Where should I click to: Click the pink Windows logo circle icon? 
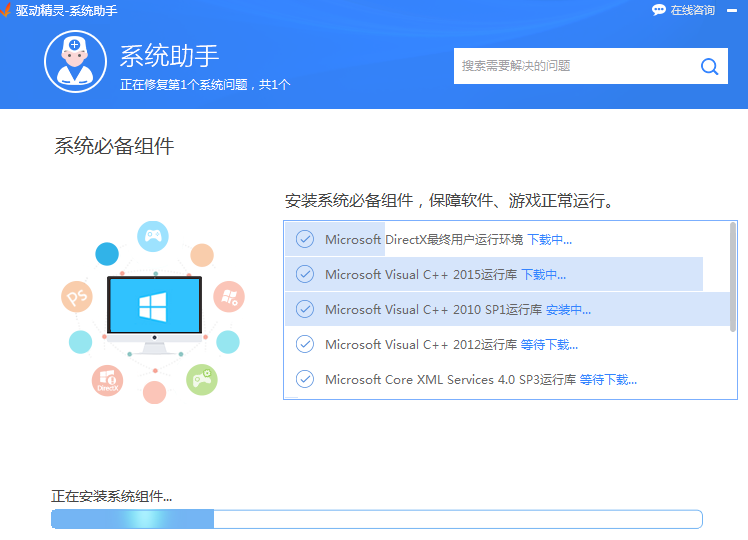click(229, 297)
